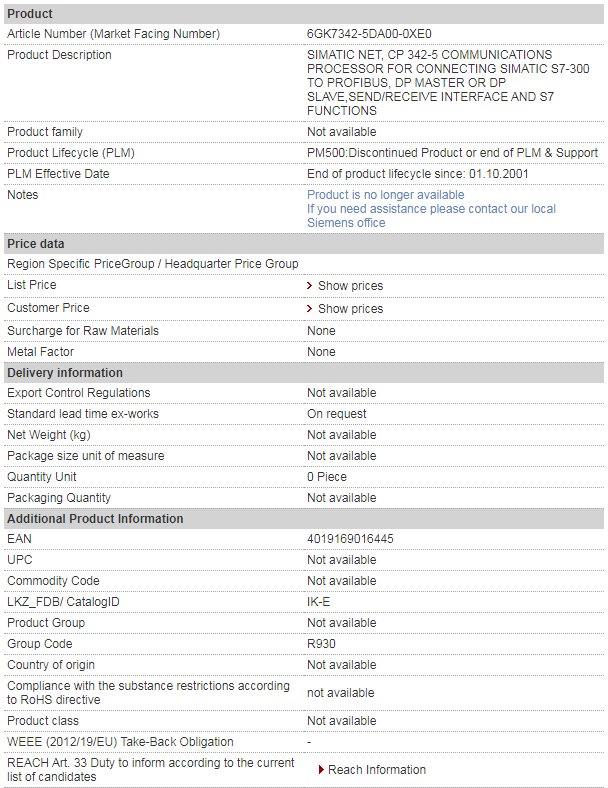Select article number 6GK7342-5DA00-0XE0
Image resolution: width=608 pixels, height=788 pixels.
(x=369, y=34)
